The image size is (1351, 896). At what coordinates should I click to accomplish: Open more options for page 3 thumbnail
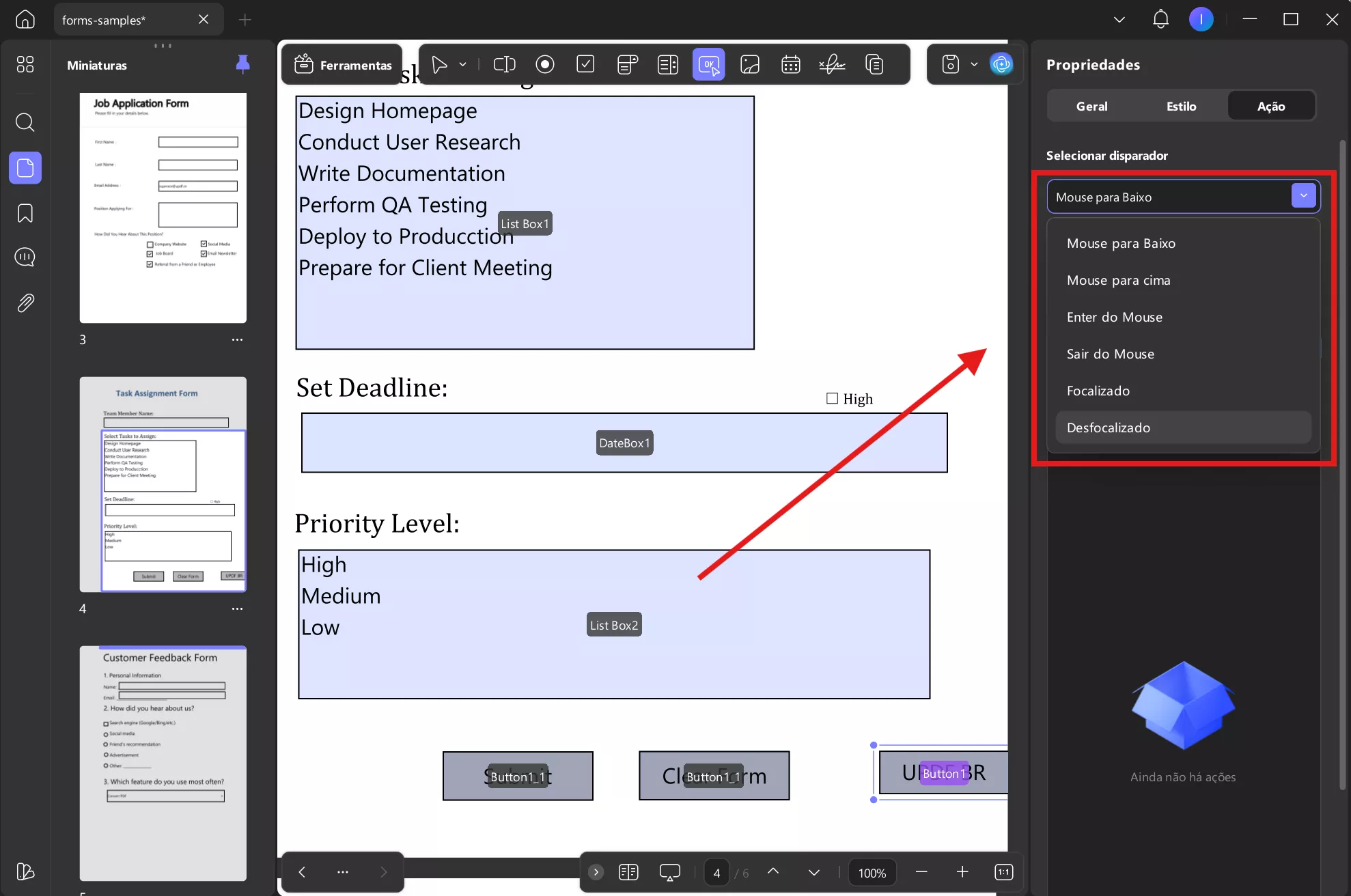pos(237,339)
